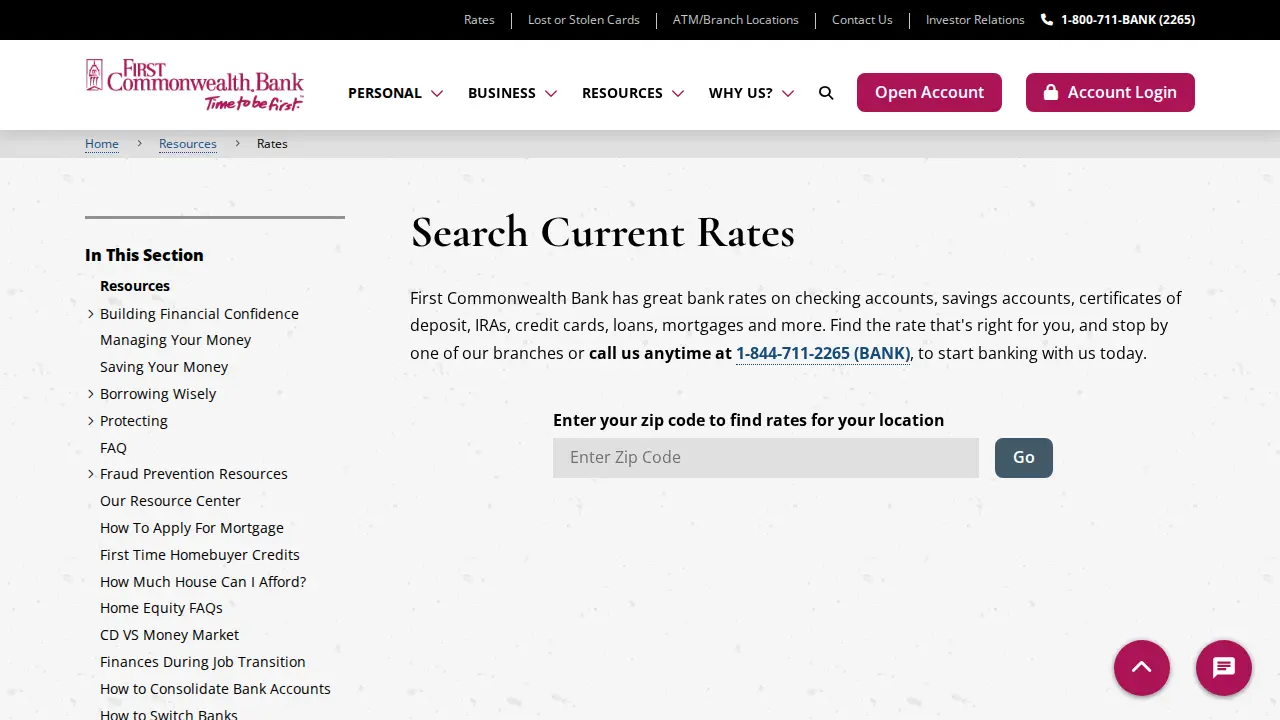Expand the Borrowing Wisely chevron
The width and height of the screenshot is (1280, 720).
click(91, 394)
